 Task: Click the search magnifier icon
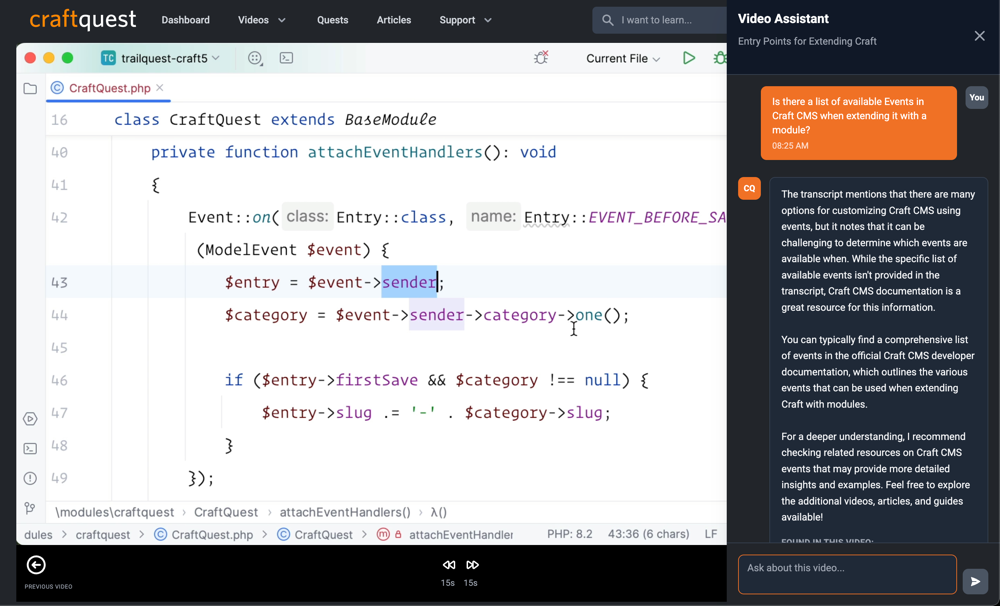[x=608, y=20]
